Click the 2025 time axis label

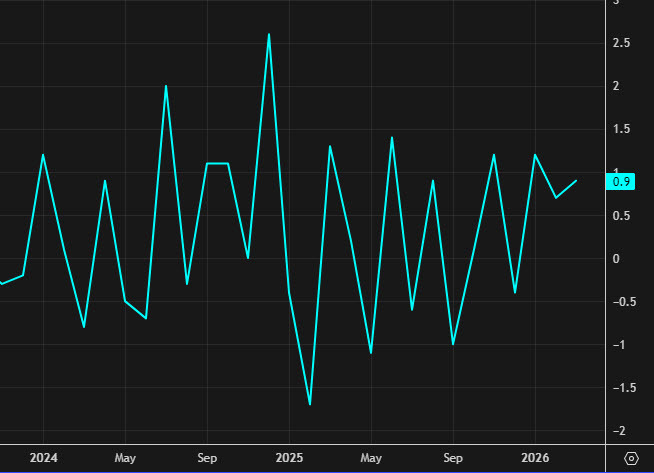coord(289,458)
